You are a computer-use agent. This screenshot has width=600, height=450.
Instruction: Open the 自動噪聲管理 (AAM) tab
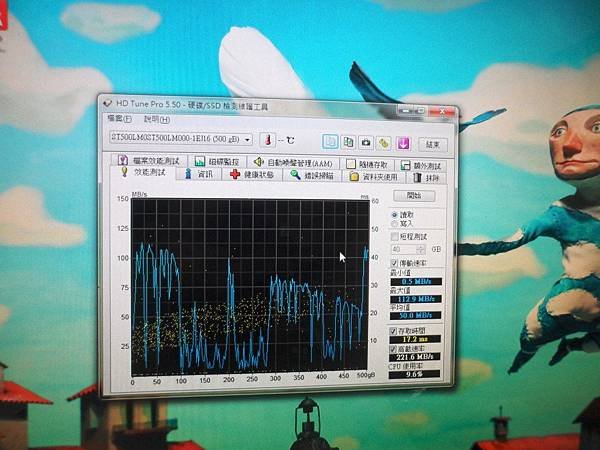(x=293, y=163)
